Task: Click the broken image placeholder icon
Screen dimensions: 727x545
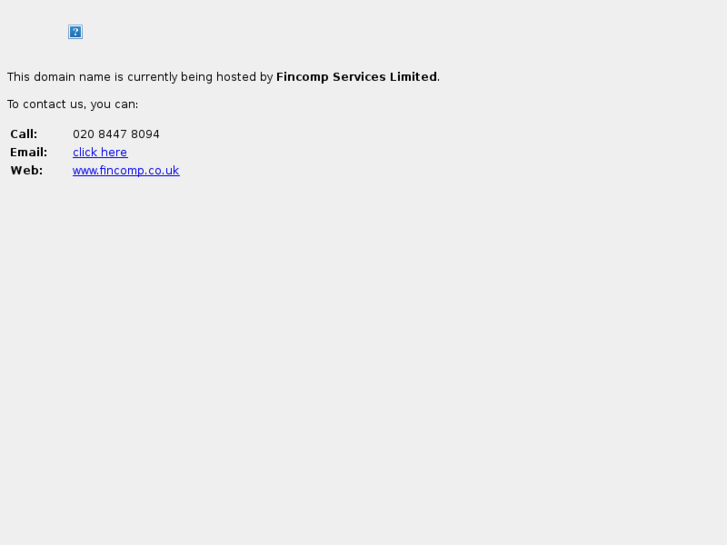Action: 75,32
